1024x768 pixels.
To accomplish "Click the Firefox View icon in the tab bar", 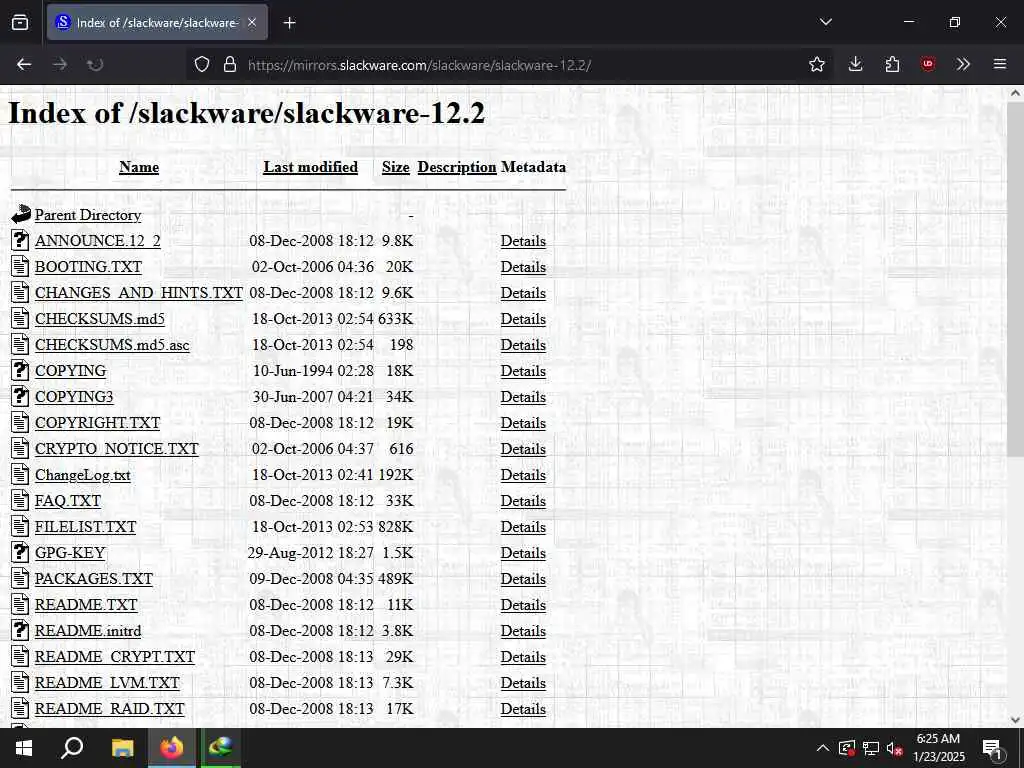I will point(20,23).
